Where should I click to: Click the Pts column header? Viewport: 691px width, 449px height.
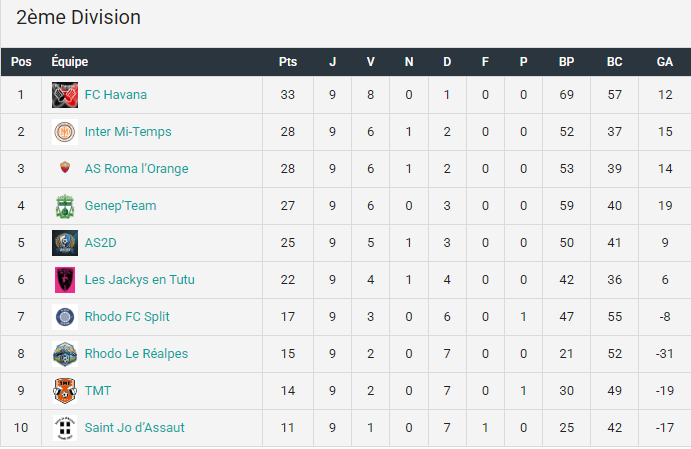coord(288,62)
